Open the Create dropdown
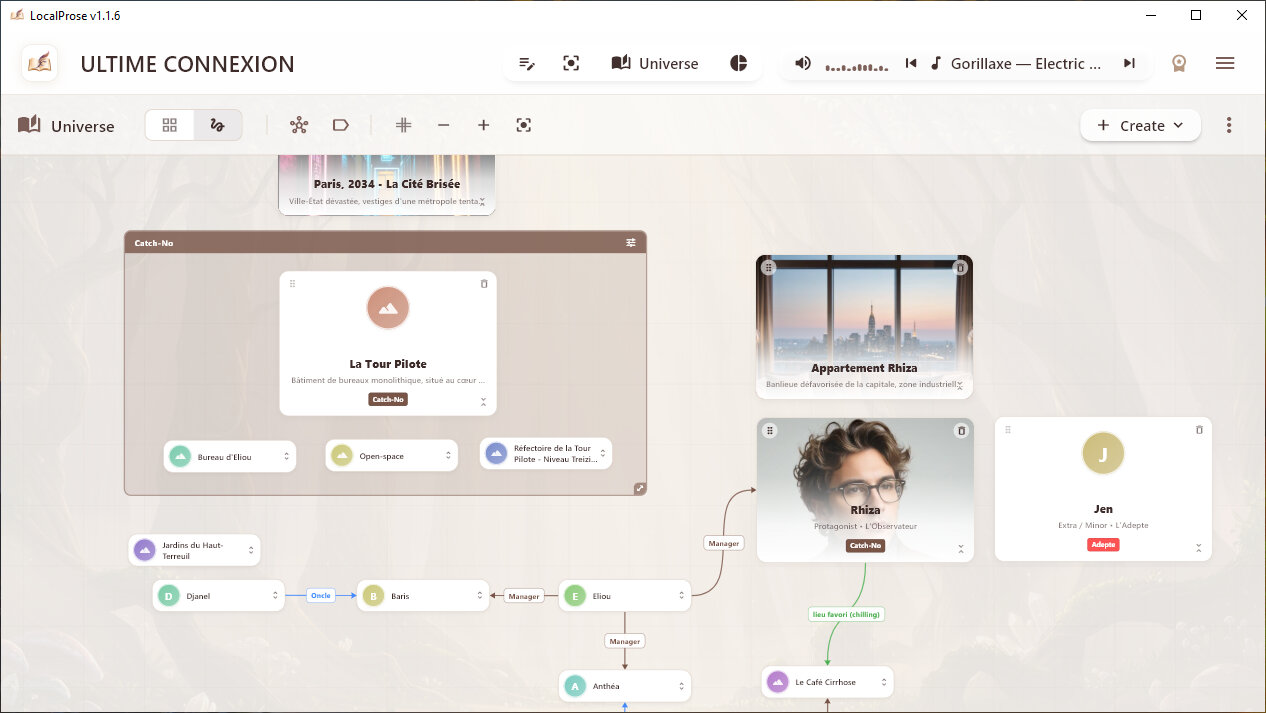The width and height of the screenshot is (1266, 713). tap(1140, 125)
